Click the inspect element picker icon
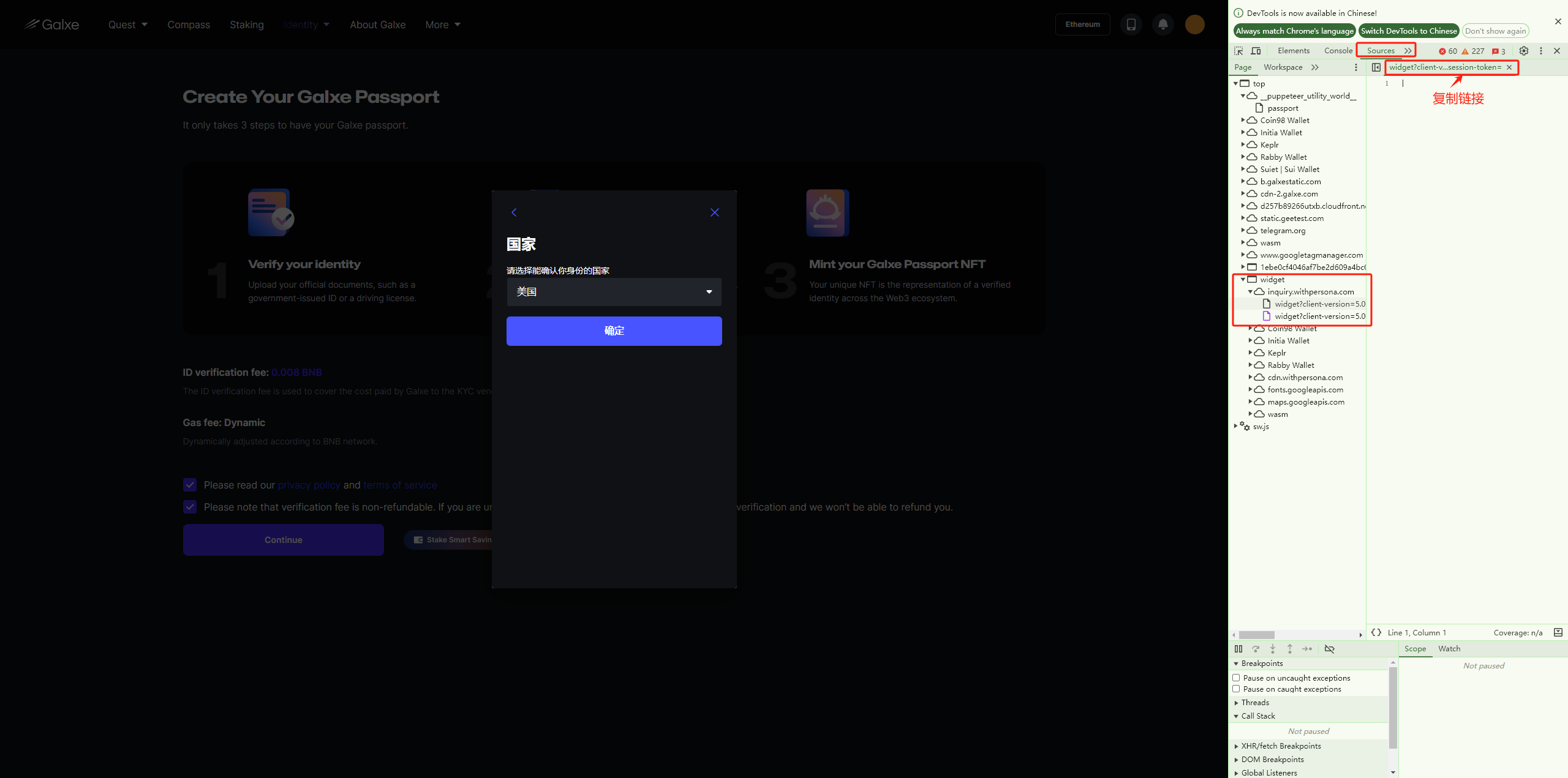This screenshot has height=778, width=1568. (x=1238, y=51)
